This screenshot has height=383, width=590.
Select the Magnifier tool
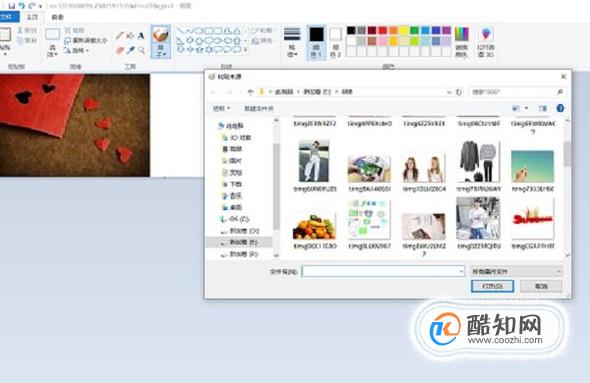pyautogui.click(x=141, y=50)
